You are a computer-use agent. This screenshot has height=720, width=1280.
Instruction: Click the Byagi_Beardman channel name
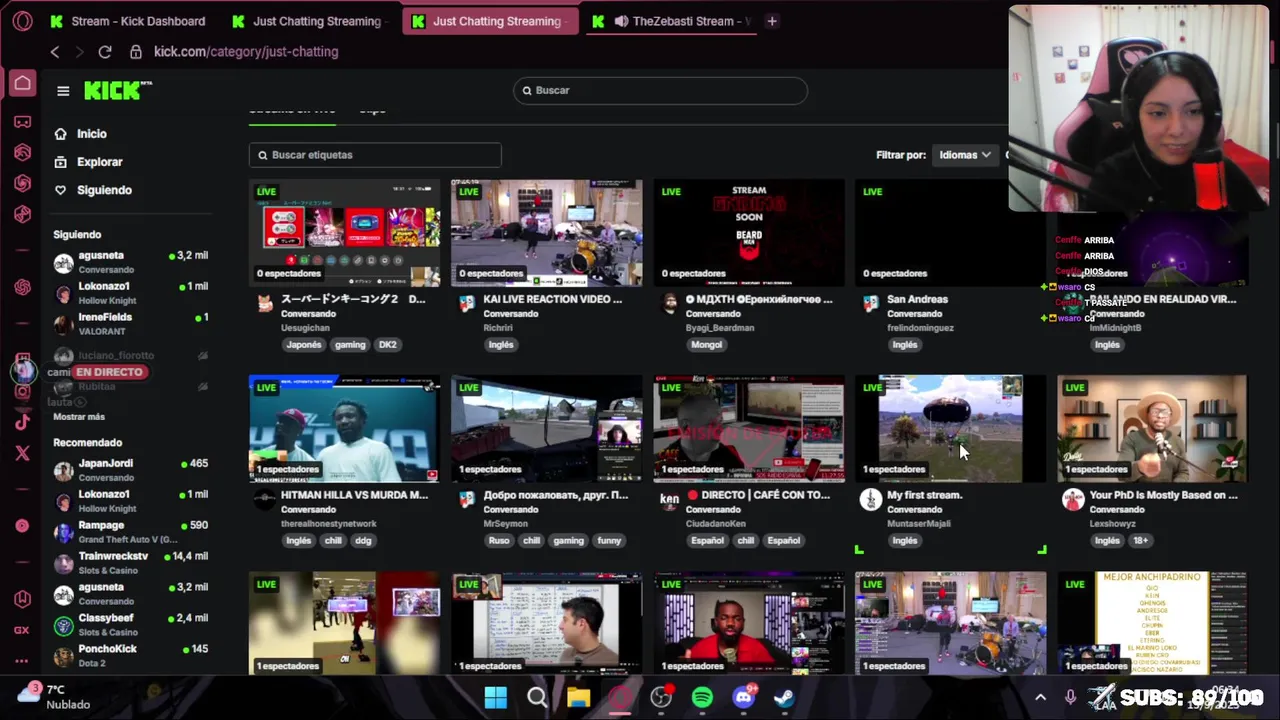tap(721, 328)
